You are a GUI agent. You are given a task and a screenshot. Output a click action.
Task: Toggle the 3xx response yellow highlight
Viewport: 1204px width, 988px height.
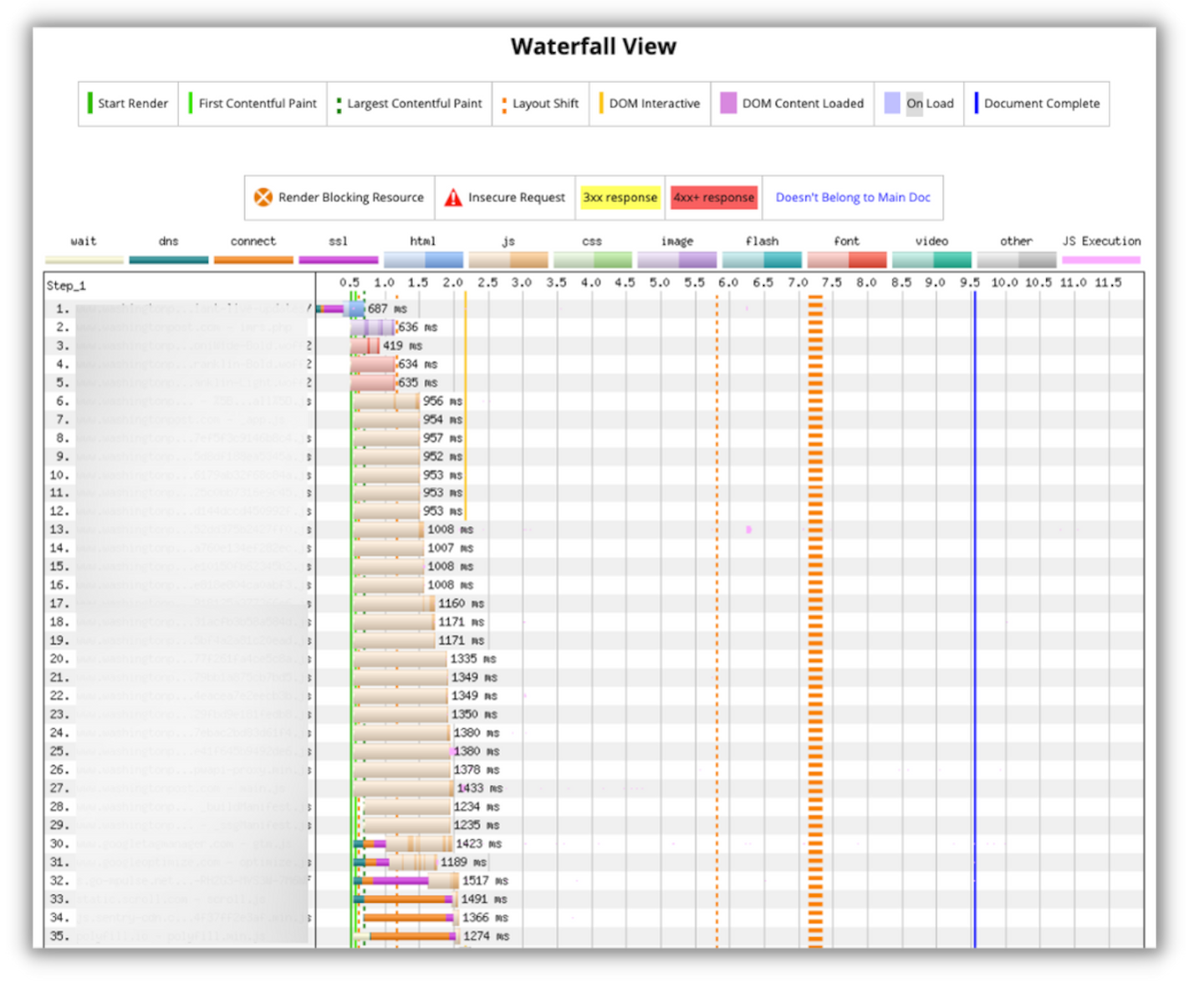(620, 197)
